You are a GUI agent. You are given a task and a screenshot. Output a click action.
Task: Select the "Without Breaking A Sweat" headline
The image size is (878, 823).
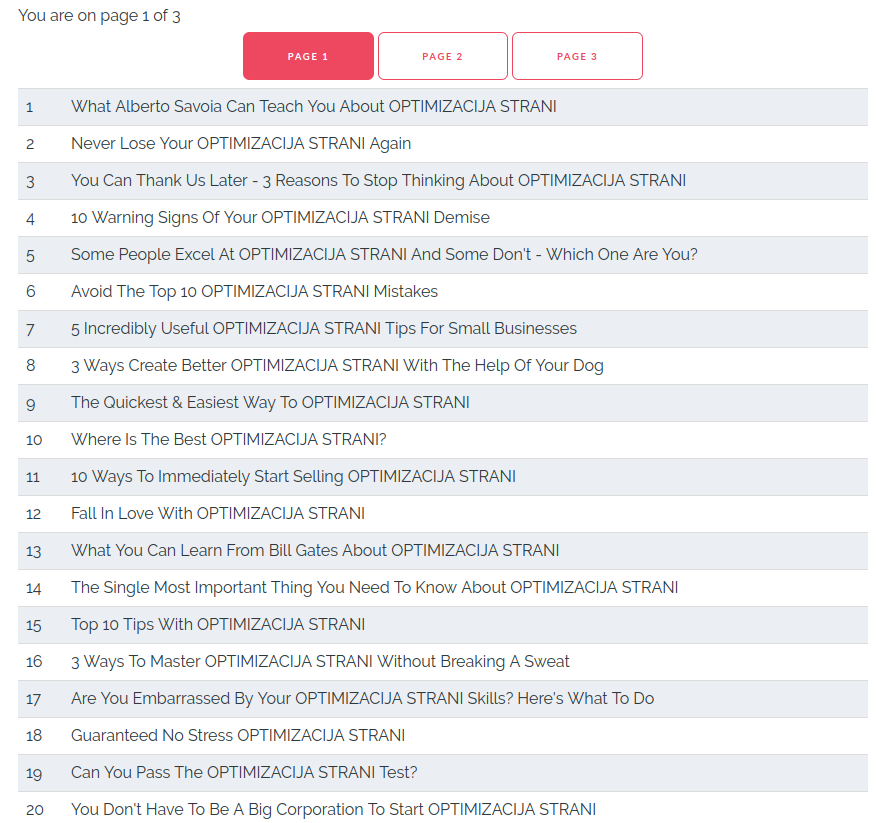pyautogui.click(x=320, y=662)
